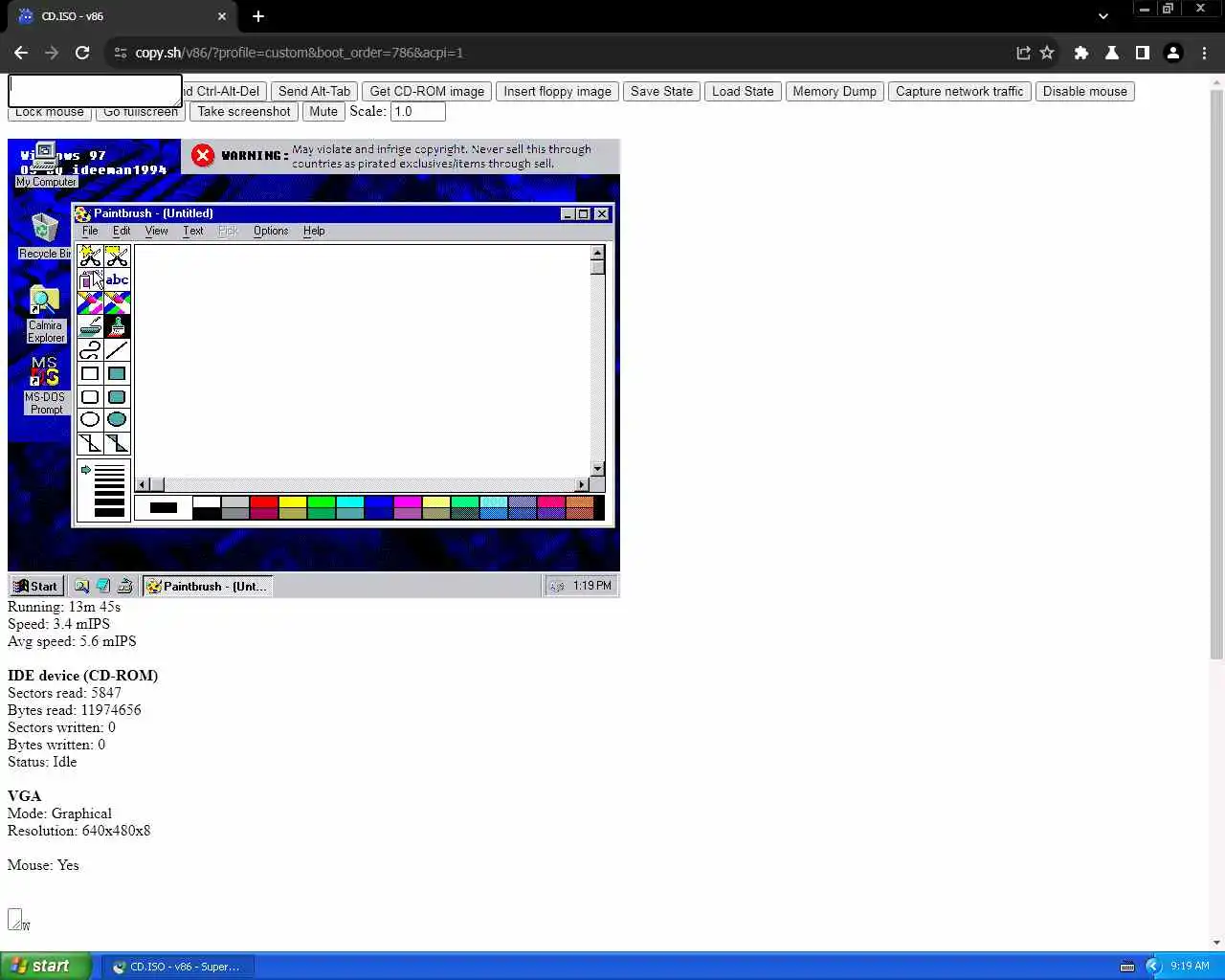Select the Brush tool
Image resolution: width=1225 pixels, height=980 pixels.
pyautogui.click(x=117, y=327)
